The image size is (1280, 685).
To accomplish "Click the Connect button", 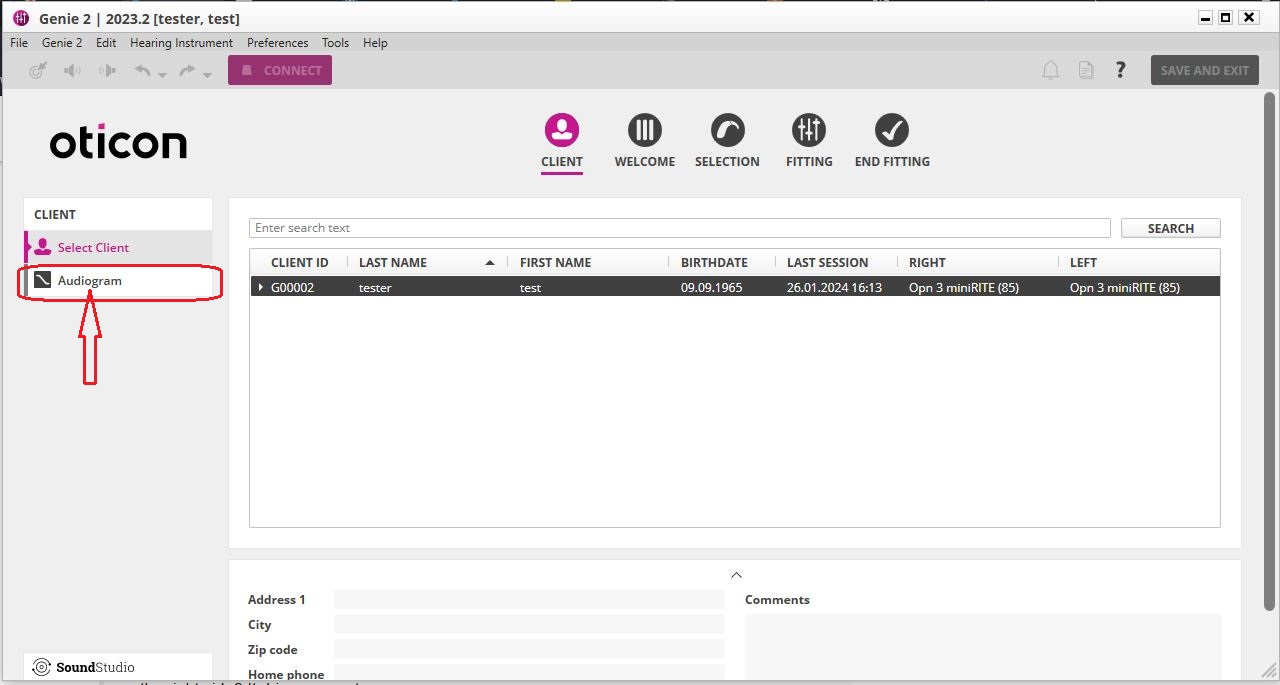I will 280,70.
